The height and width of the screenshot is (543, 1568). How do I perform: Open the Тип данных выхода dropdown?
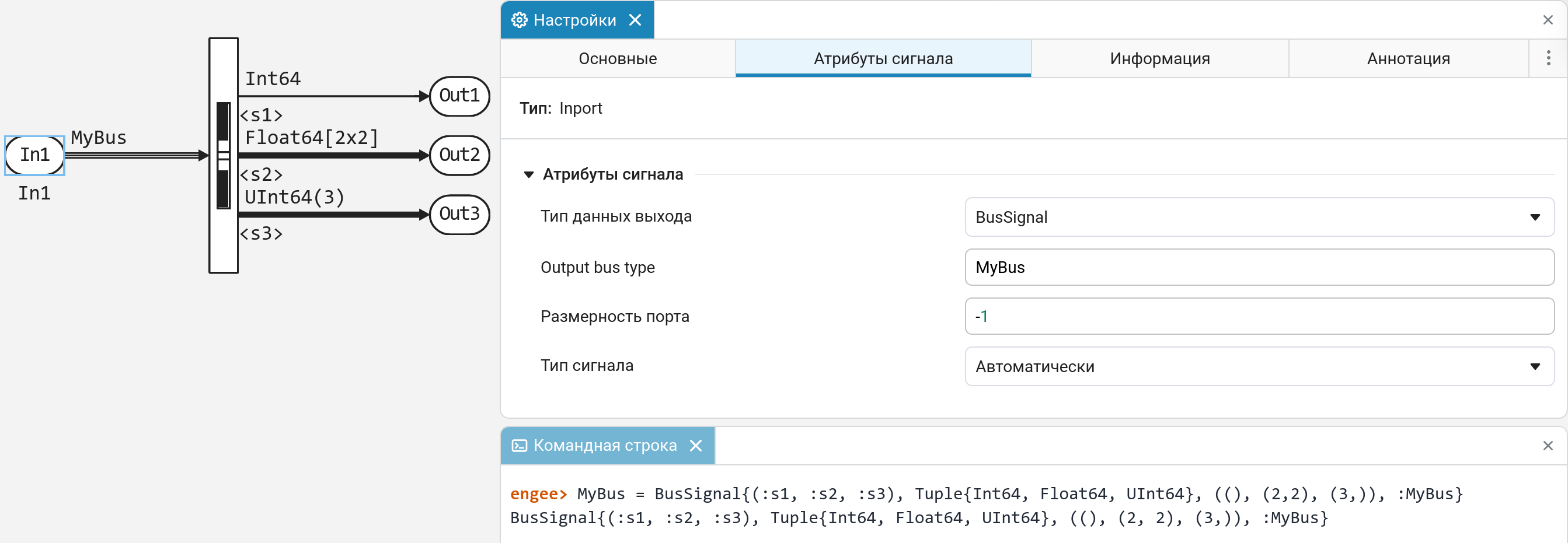[x=1259, y=217]
